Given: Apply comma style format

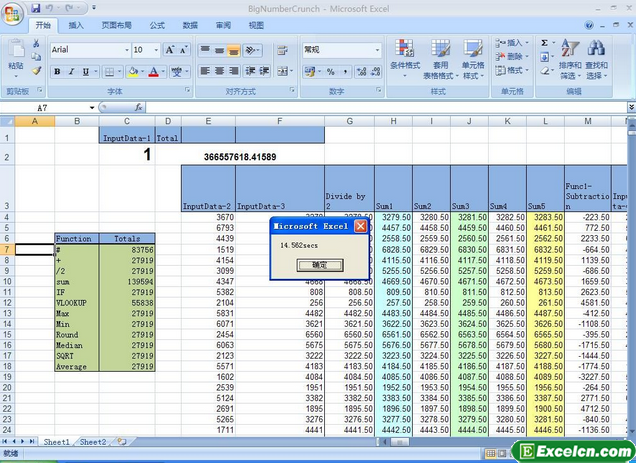Looking at the screenshot, I should click(x=345, y=72).
